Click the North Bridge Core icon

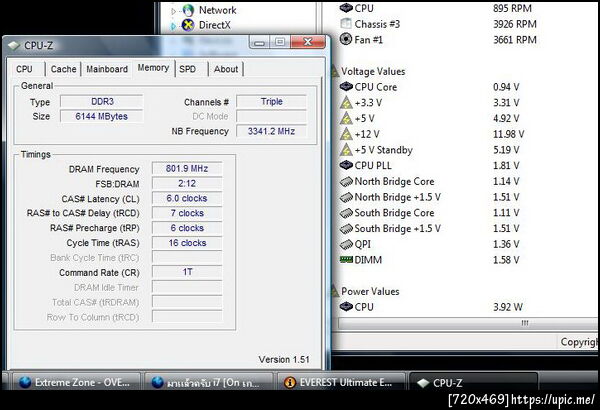(x=346, y=181)
